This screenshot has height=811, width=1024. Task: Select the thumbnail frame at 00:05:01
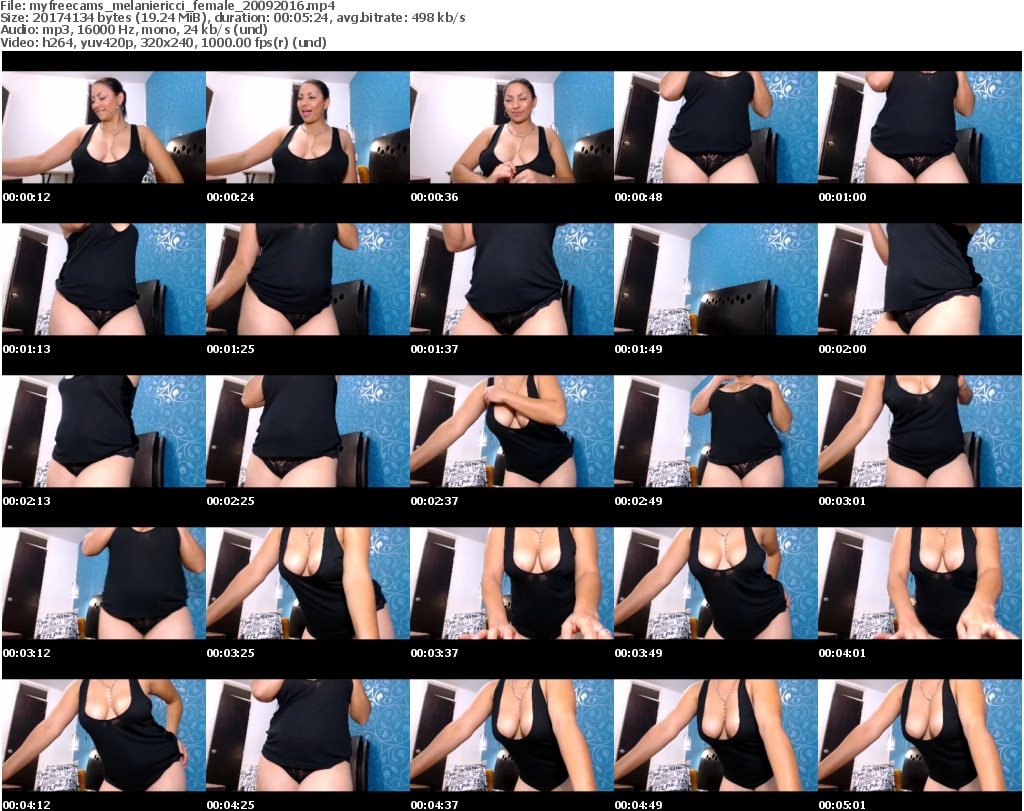(x=920, y=735)
